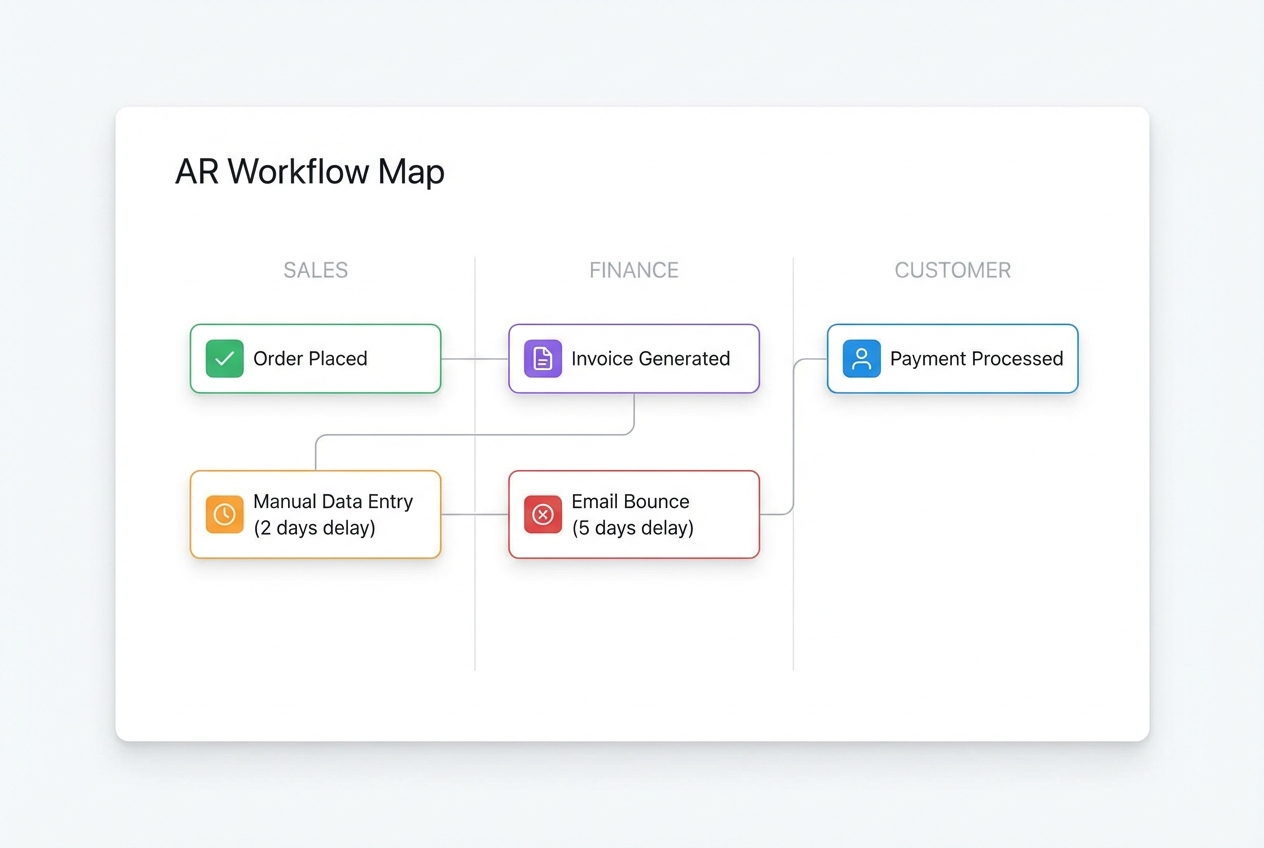Switch to the FINANCE lane
The image size is (1264, 848).
tap(633, 270)
